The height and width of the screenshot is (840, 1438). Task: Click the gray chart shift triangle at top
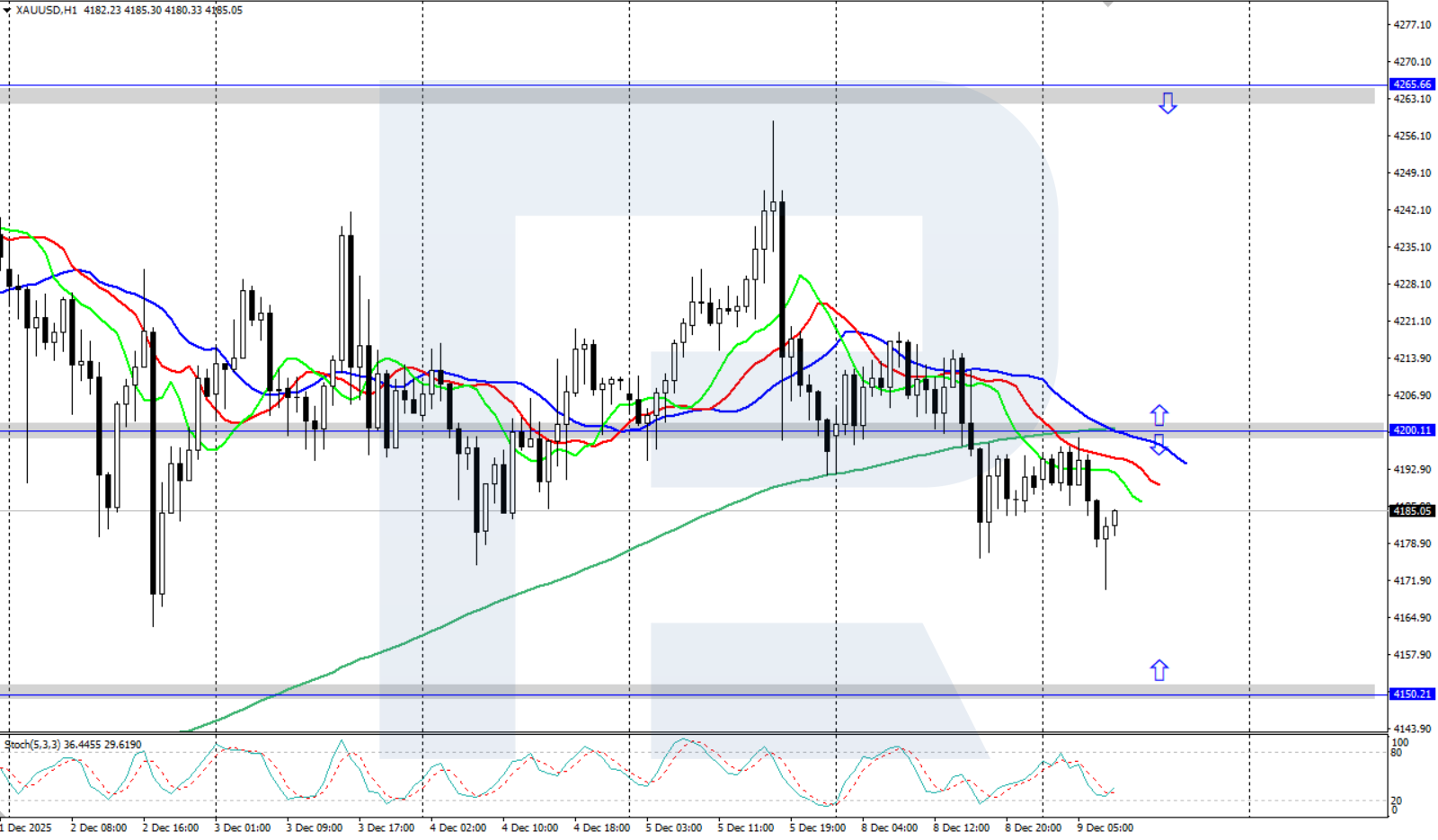1107,4
